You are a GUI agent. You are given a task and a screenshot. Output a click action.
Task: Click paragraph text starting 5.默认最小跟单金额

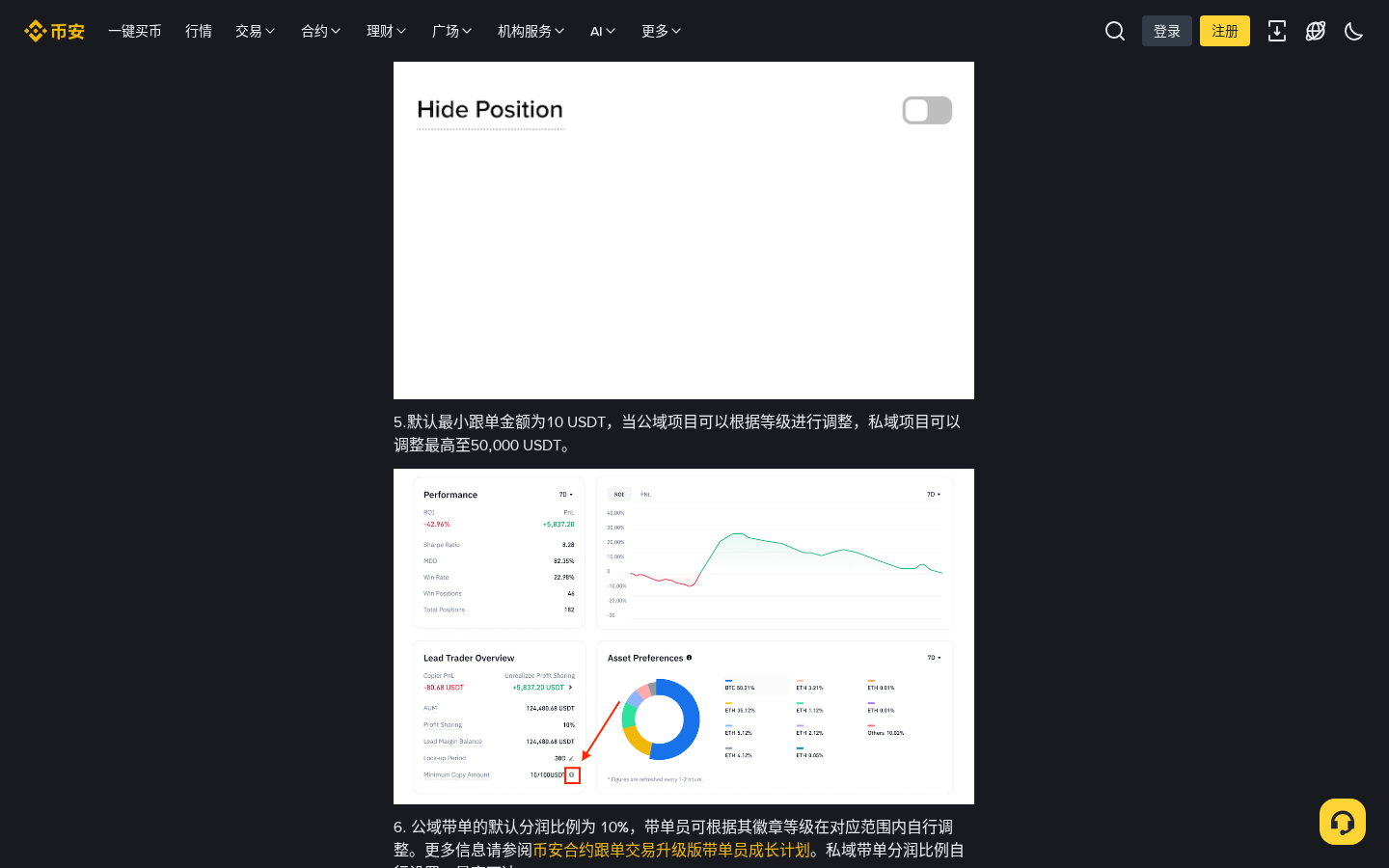(677, 433)
